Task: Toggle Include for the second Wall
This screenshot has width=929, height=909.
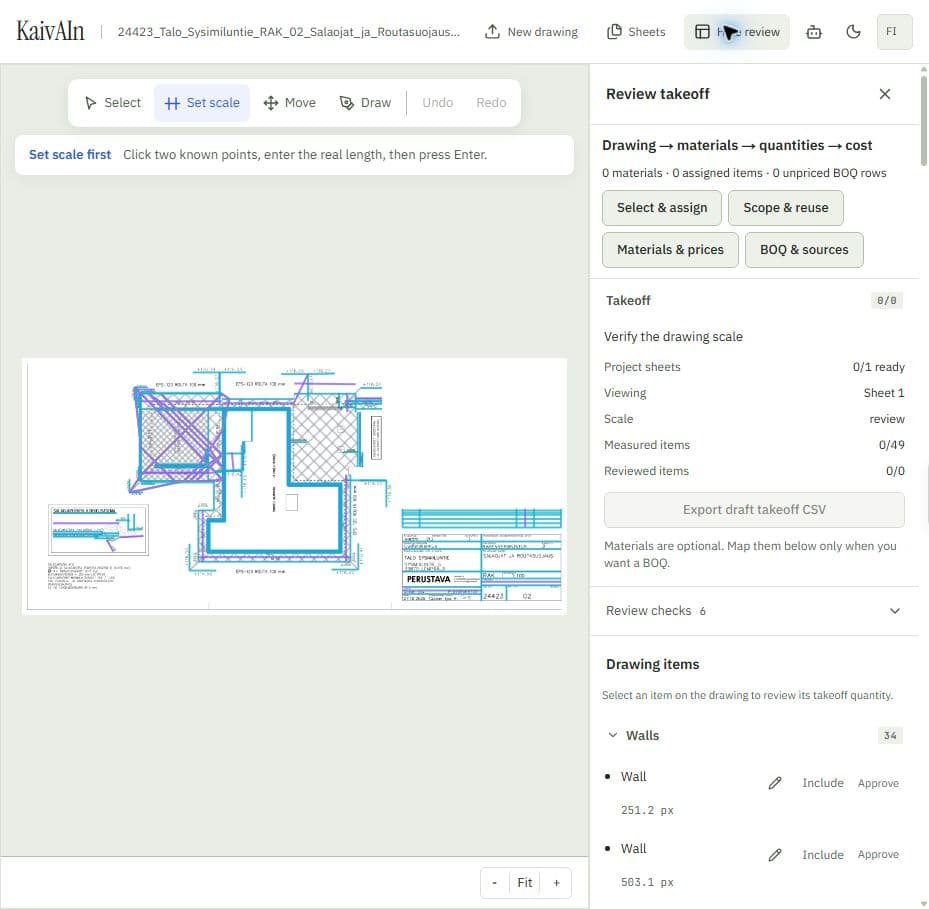Action: point(822,854)
